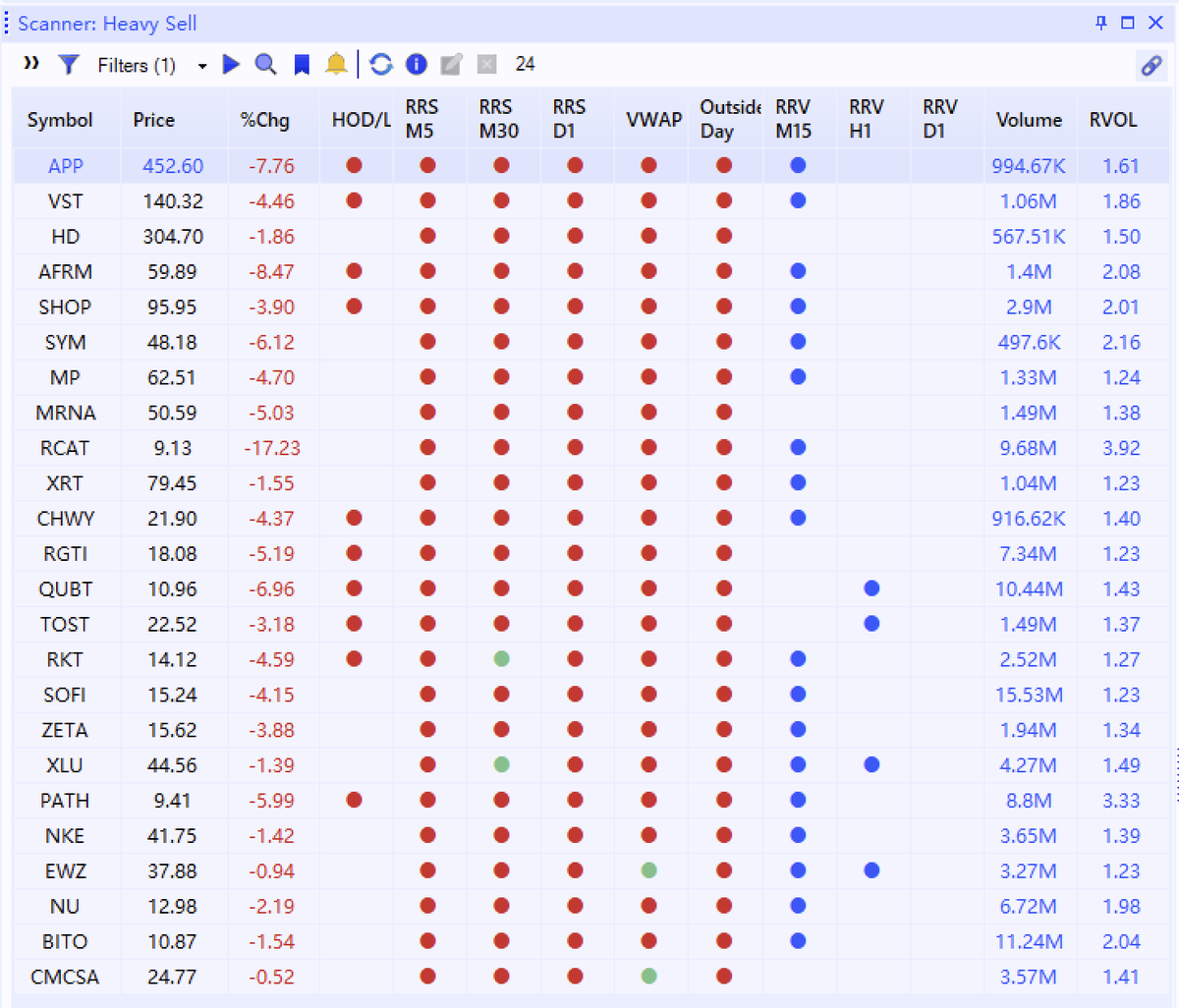The image size is (1179, 1008).
Task: Expand the double-chevron toolbar toggle
Action: 31,64
